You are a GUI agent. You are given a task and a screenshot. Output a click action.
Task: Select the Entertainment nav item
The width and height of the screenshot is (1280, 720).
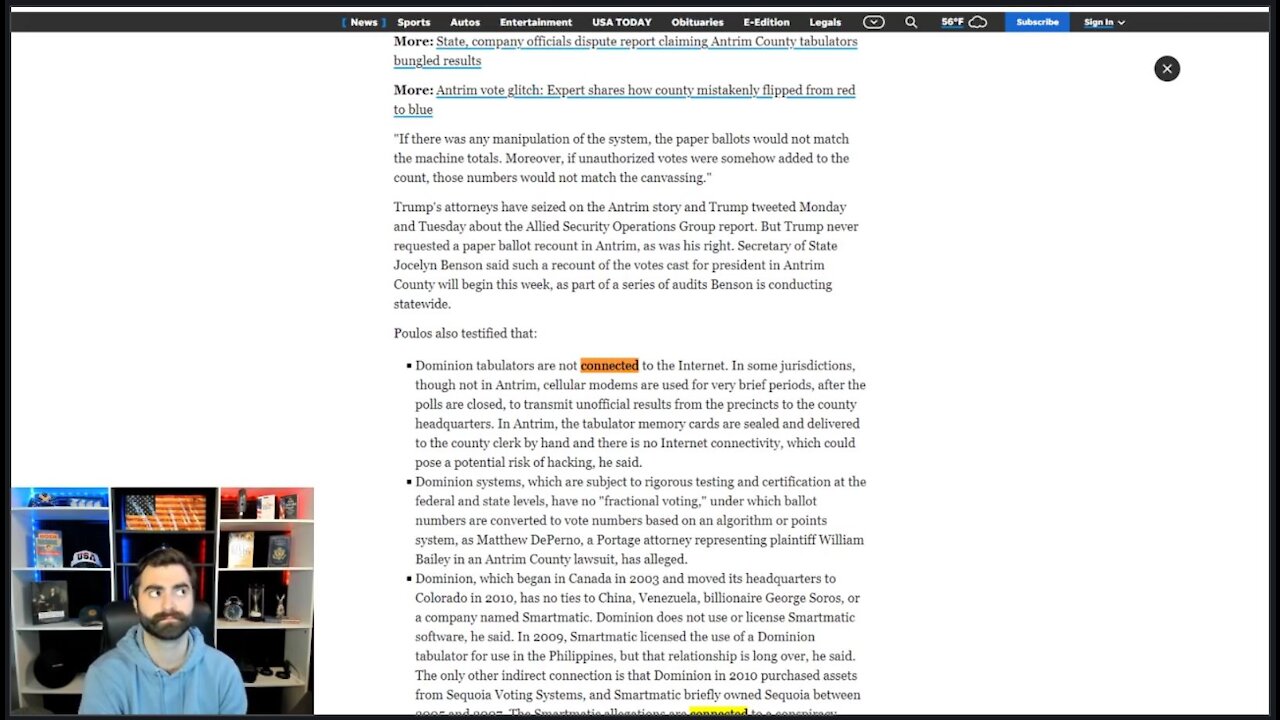[536, 22]
